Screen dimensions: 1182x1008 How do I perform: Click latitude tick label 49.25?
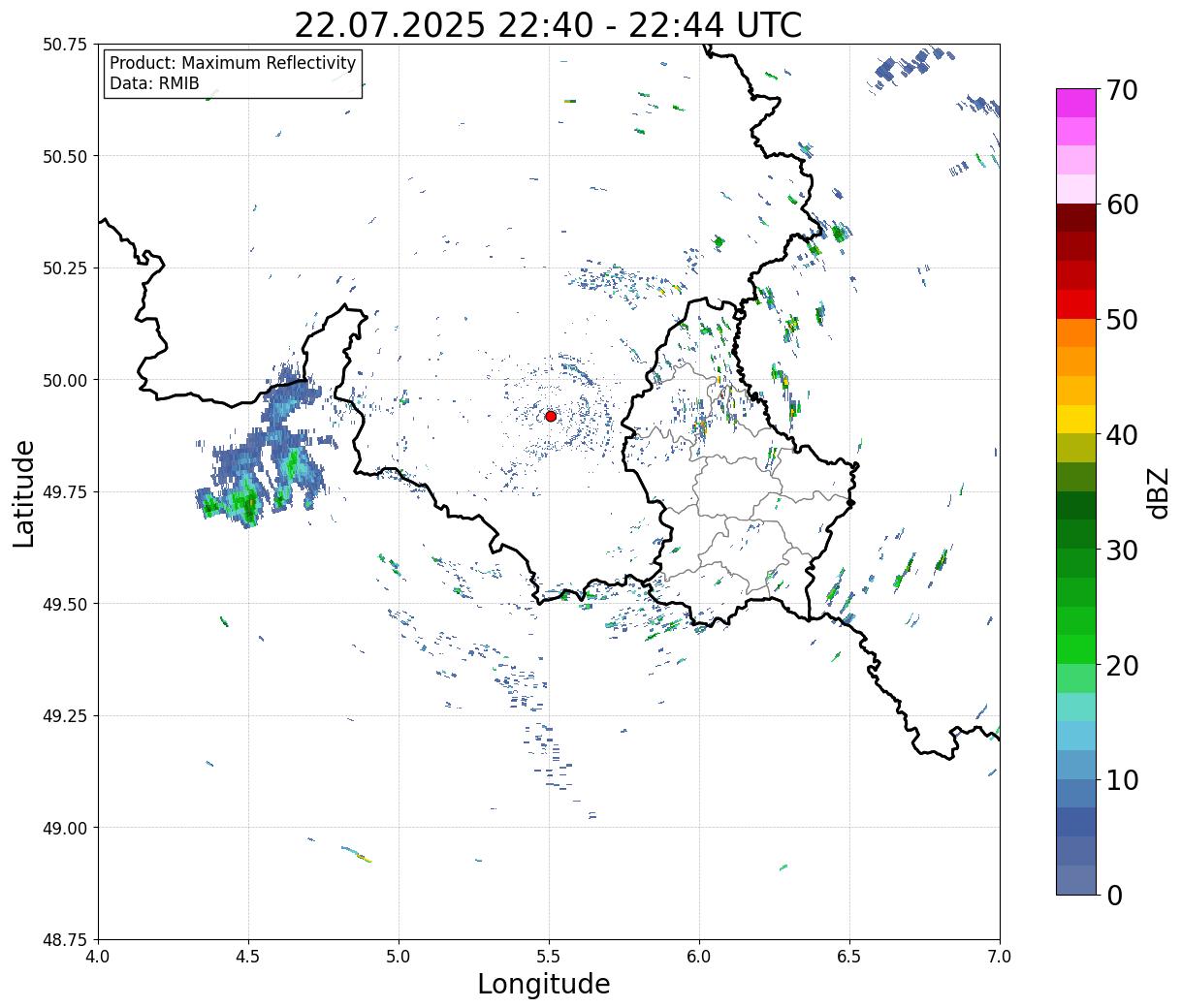(65, 716)
